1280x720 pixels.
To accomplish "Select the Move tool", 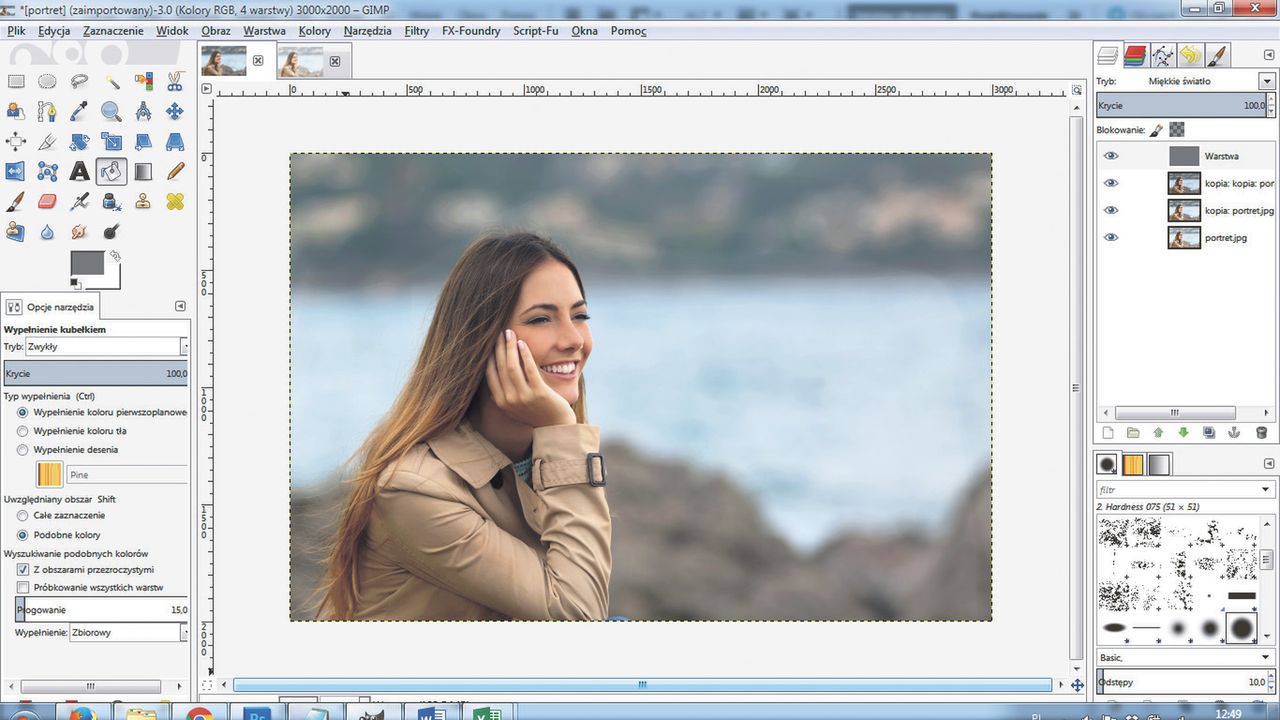I will point(175,112).
